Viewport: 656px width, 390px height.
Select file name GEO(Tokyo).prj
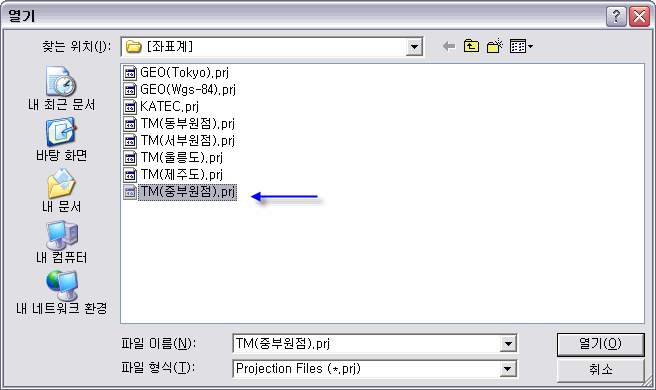coord(184,73)
